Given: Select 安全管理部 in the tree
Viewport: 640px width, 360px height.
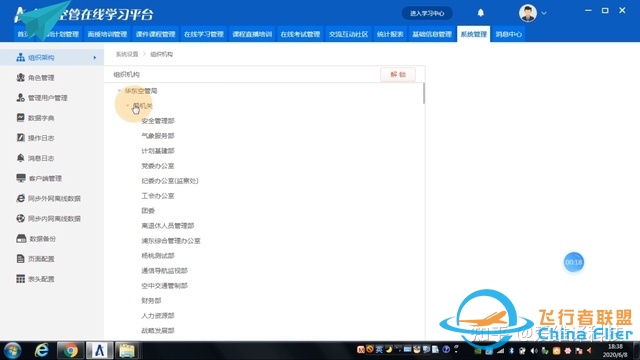Looking at the screenshot, I should point(158,121).
